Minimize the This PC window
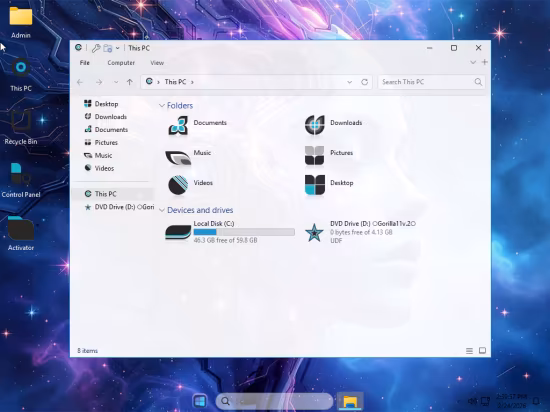The width and height of the screenshot is (550, 412). [x=430, y=48]
